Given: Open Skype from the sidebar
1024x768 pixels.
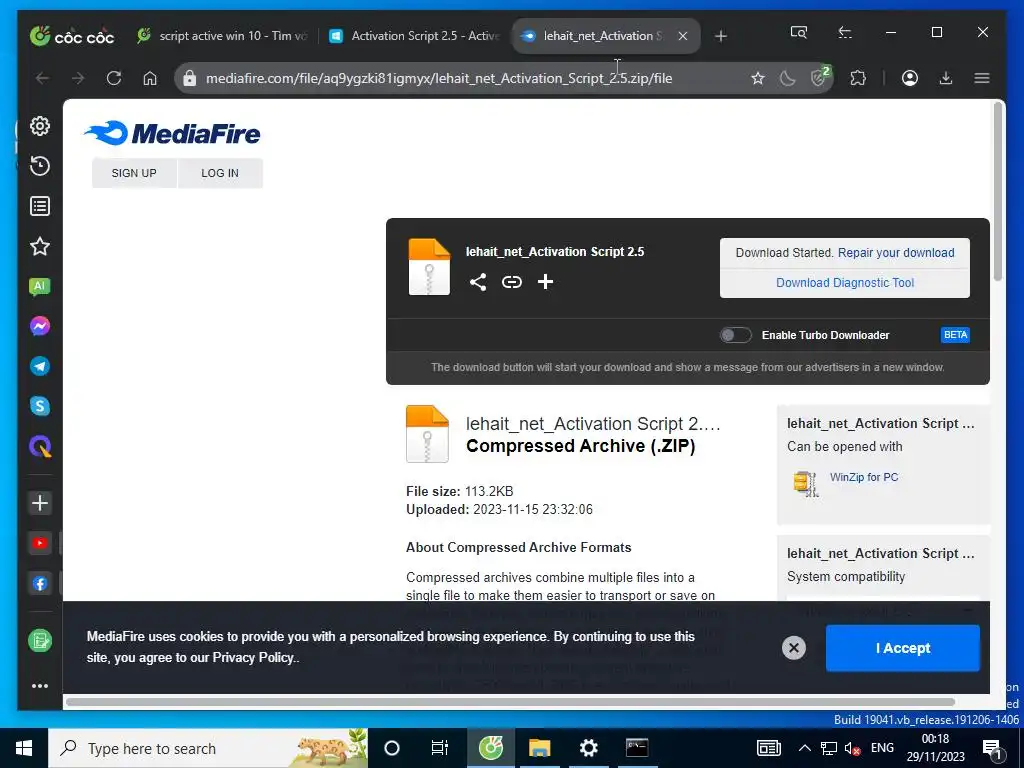Looking at the screenshot, I should point(40,406).
